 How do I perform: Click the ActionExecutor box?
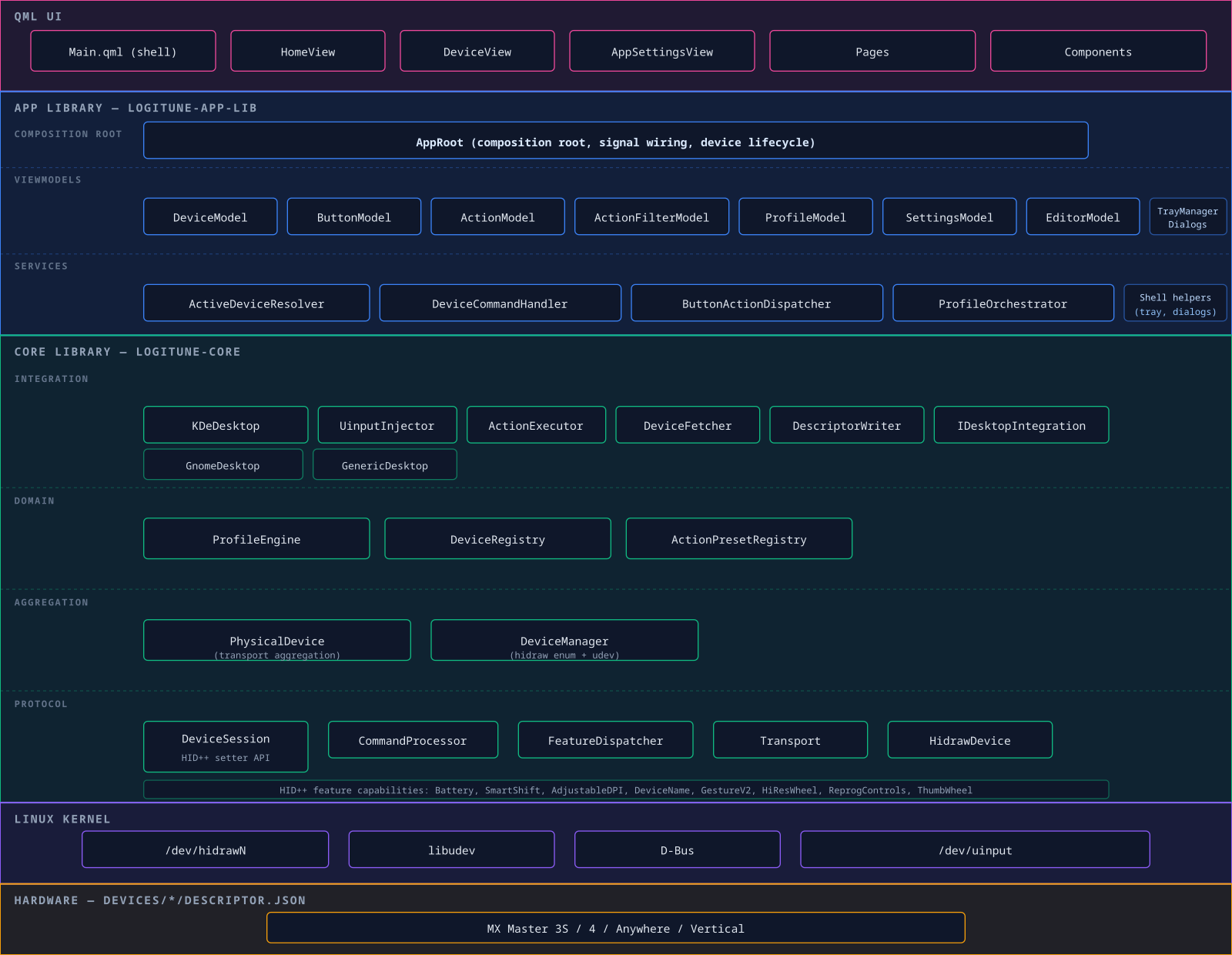pos(536,425)
